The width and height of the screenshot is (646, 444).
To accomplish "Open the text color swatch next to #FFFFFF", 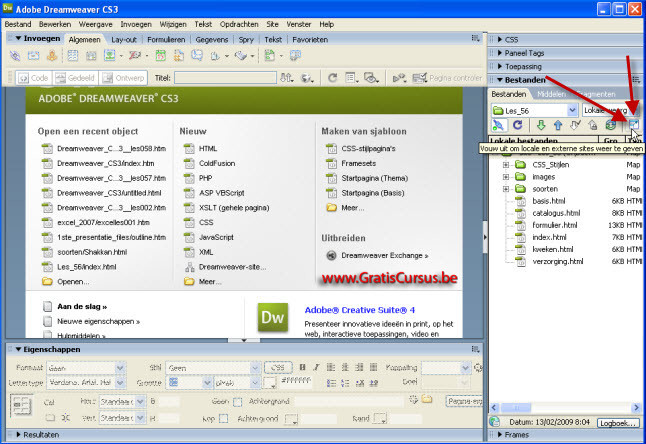I will (x=269, y=383).
